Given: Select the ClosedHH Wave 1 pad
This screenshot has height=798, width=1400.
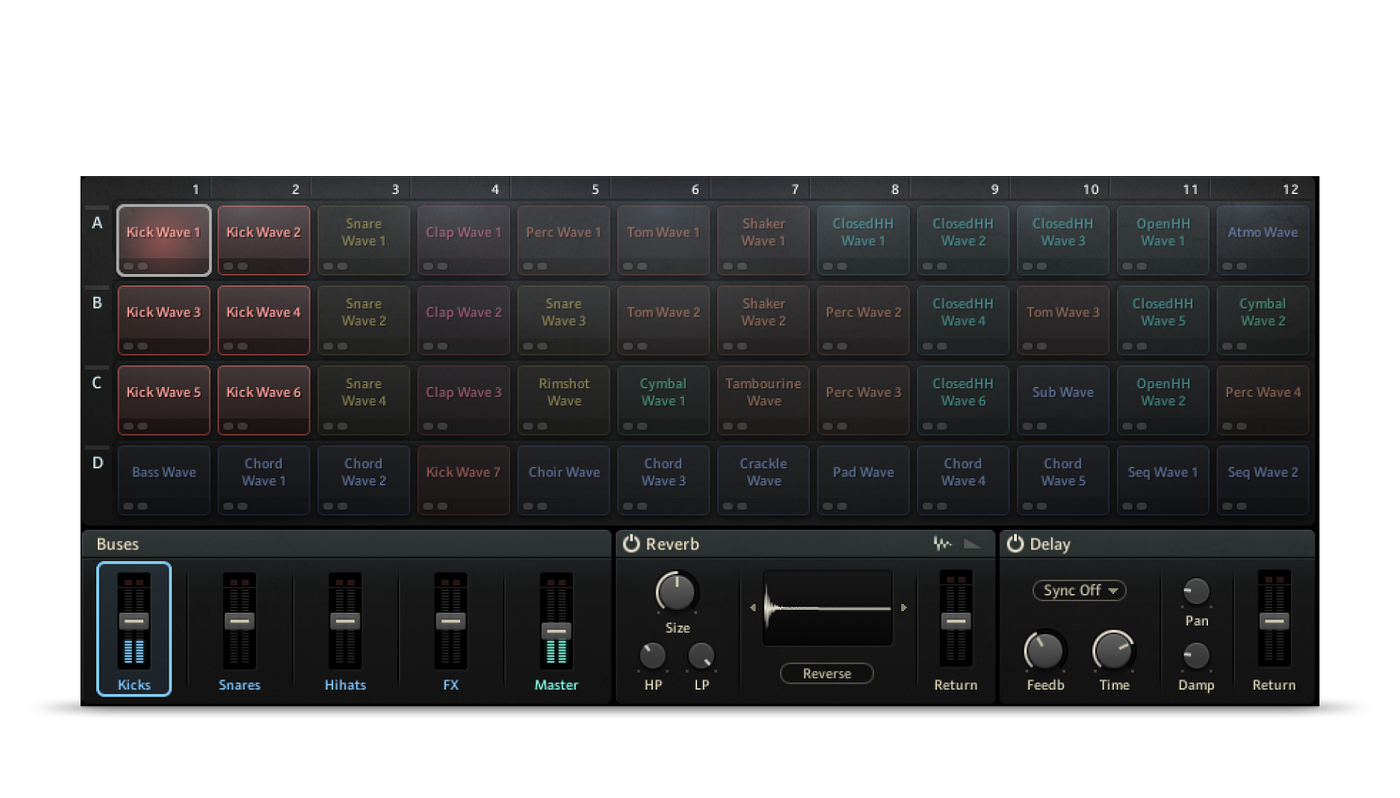Looking at the screenshot, I should (864, 240).
